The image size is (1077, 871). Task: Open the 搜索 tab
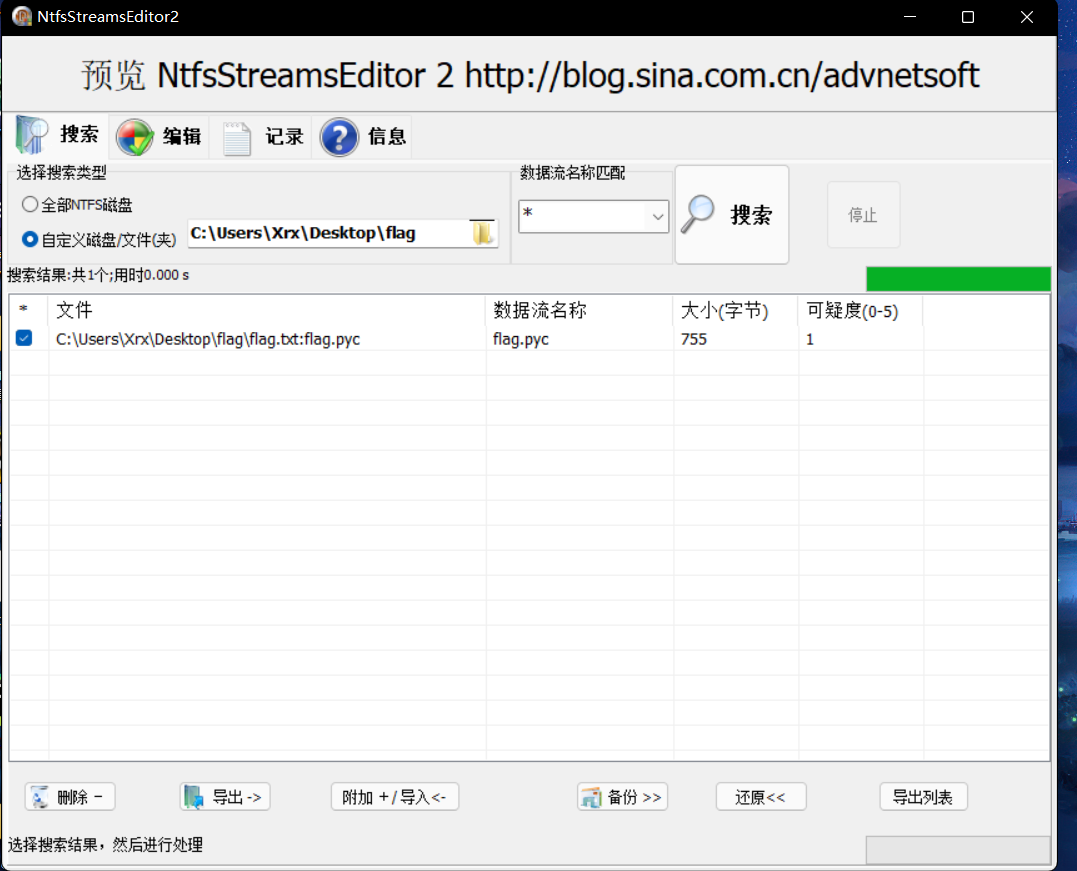point(58,135)
